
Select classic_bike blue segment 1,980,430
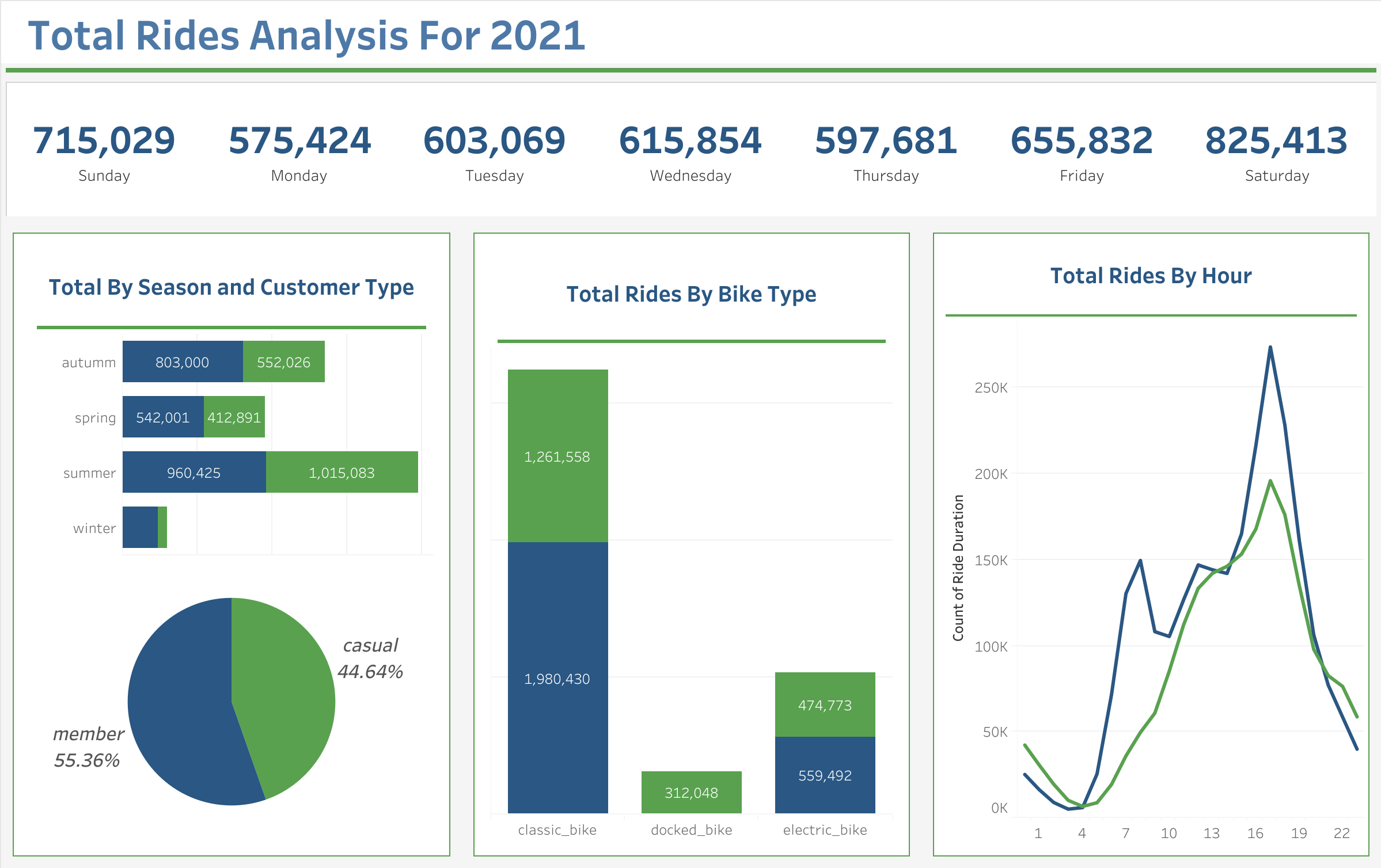[557, 678]
